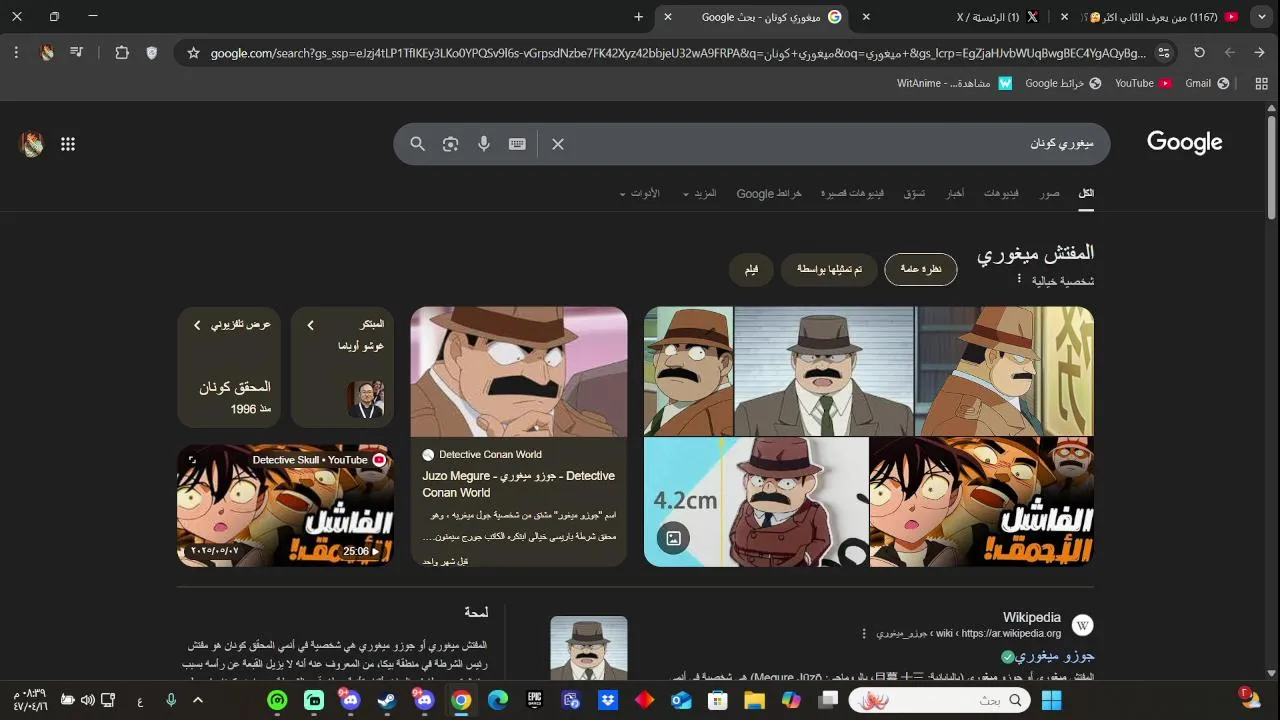Click the magnifier search icon in Google search box
Screen dimensions: 1280x720
pyautogui.click(x=418, y=144)
